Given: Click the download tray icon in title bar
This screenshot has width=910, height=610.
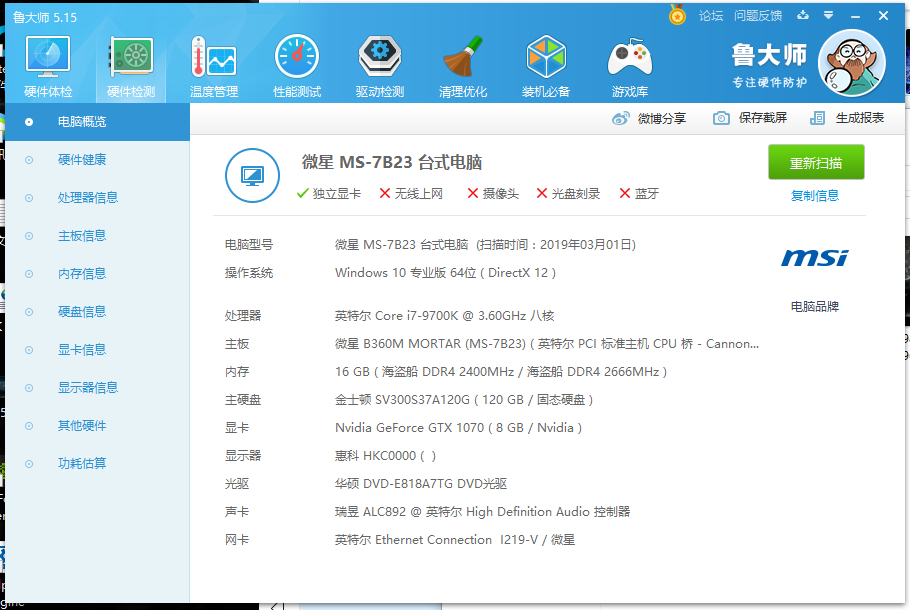Looking at the screenshot, I should [x=803, y=15].
